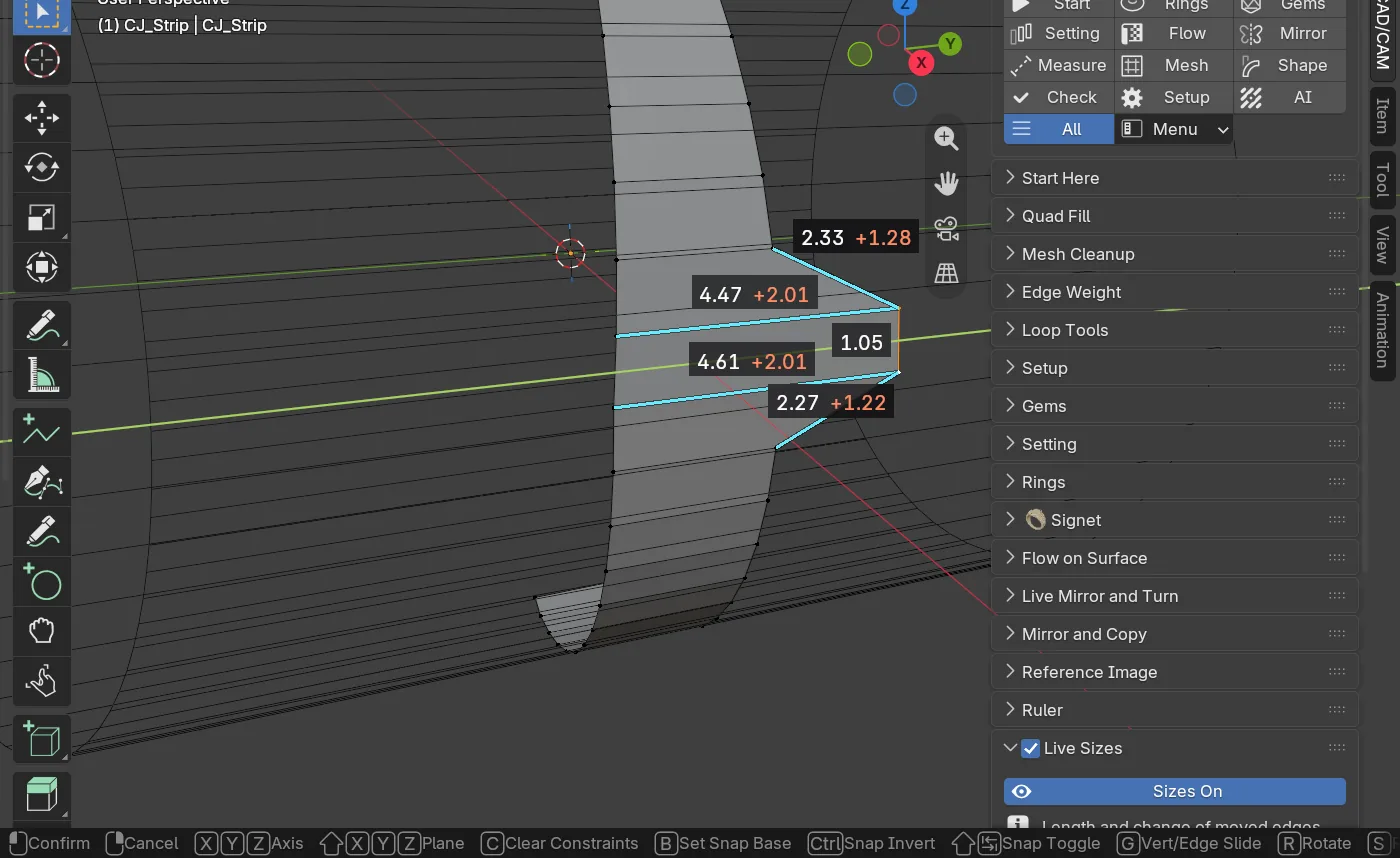Toggle camera view icon
This screenshot has height=858, width=1400.
(x=946, y=228)
